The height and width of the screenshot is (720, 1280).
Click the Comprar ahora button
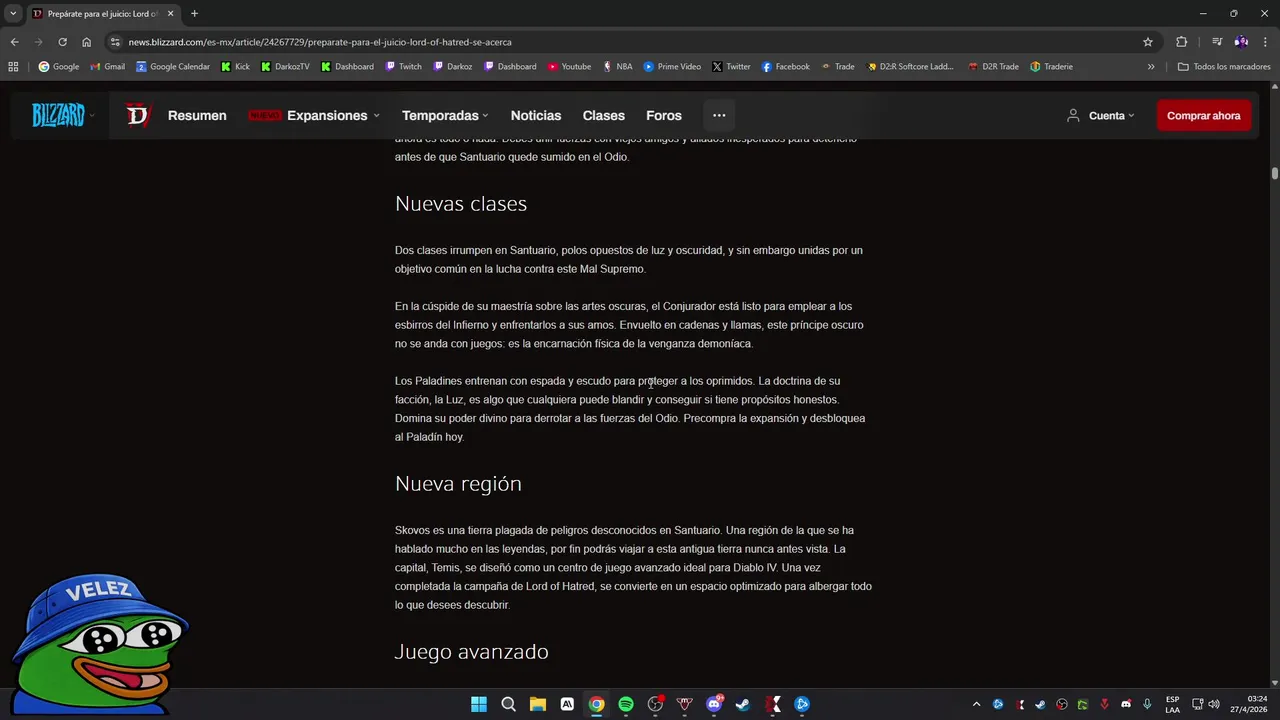click(x=1204, y=115)
